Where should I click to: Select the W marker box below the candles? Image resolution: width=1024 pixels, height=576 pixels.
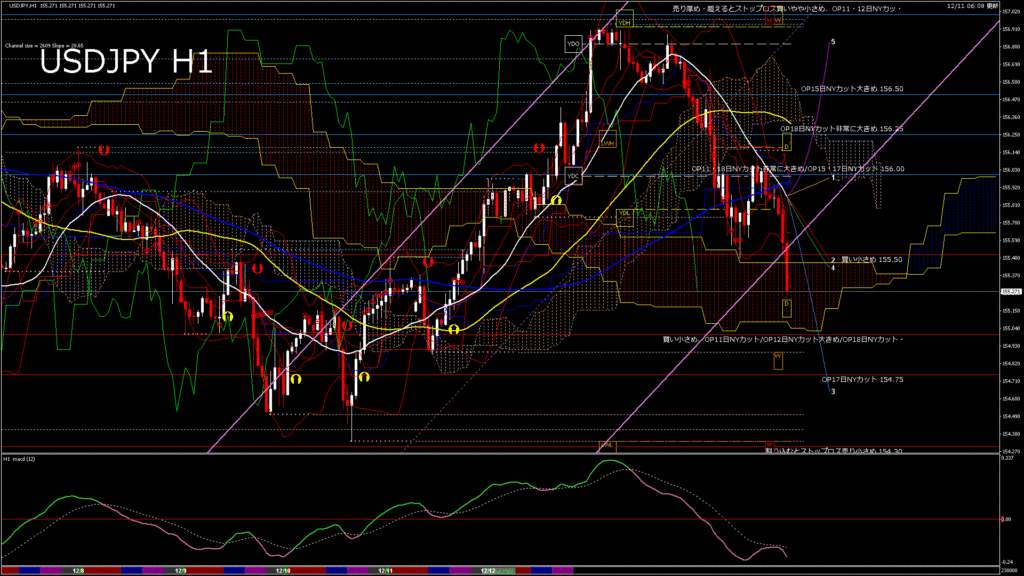pos(778,356)
